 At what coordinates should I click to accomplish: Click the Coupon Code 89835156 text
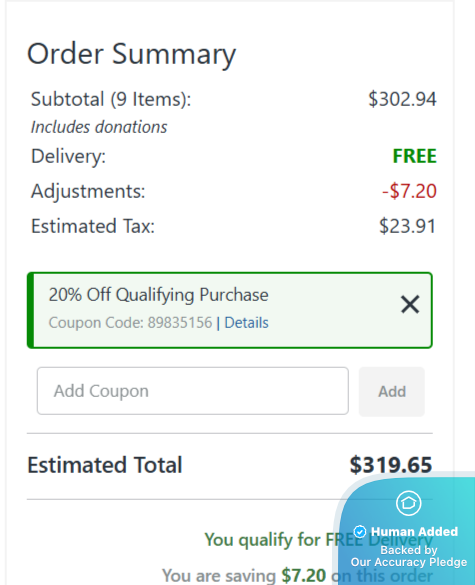pos(130,323)
